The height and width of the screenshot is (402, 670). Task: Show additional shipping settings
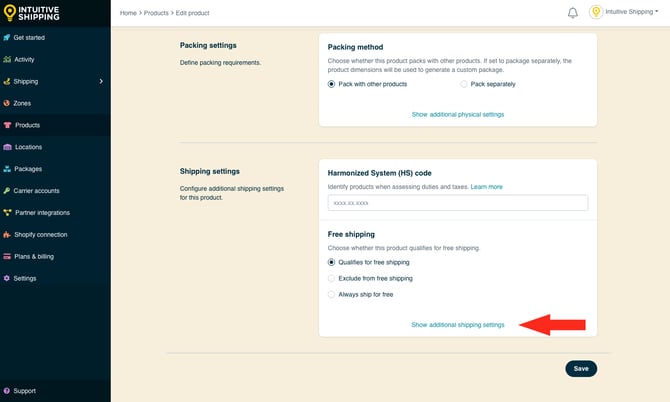458,325
